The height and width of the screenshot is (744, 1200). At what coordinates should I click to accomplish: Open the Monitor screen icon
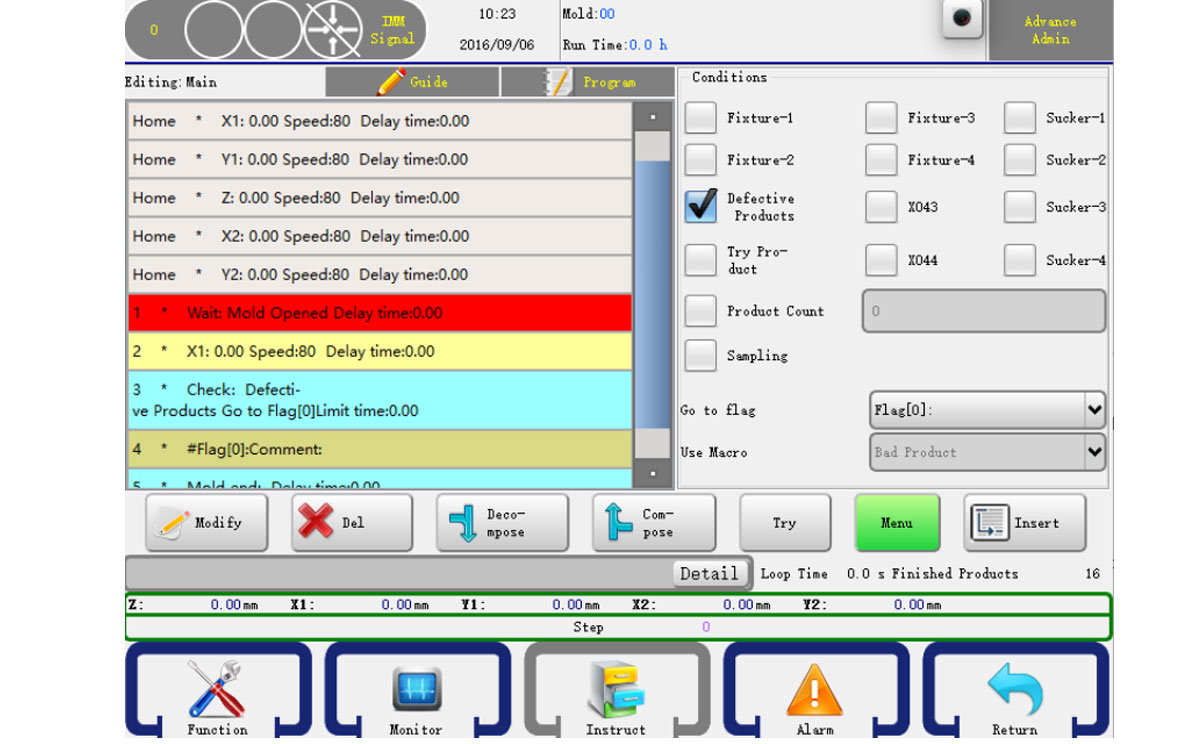[416, 689]
